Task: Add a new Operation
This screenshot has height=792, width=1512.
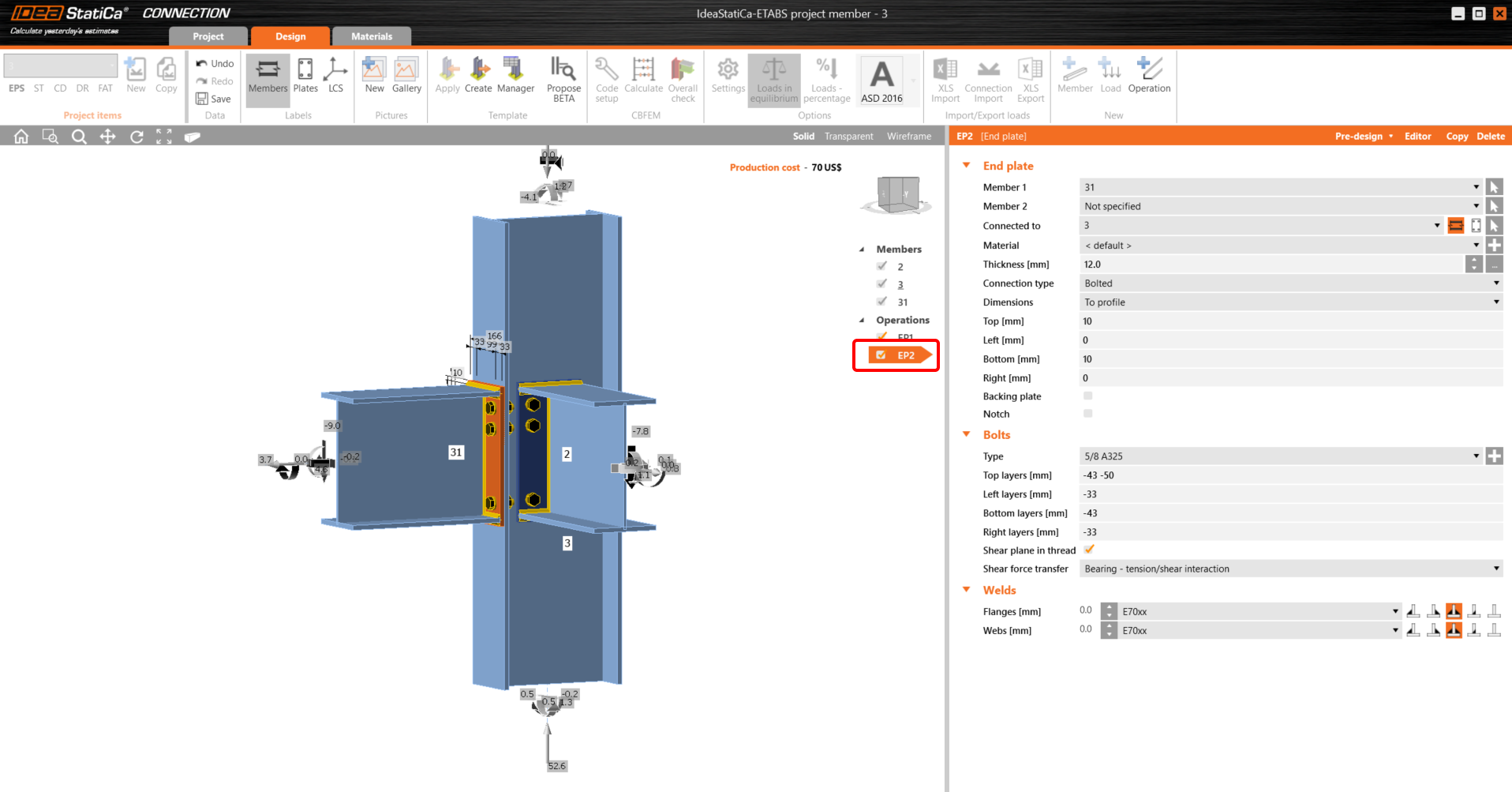Action: coord(1149,75)
